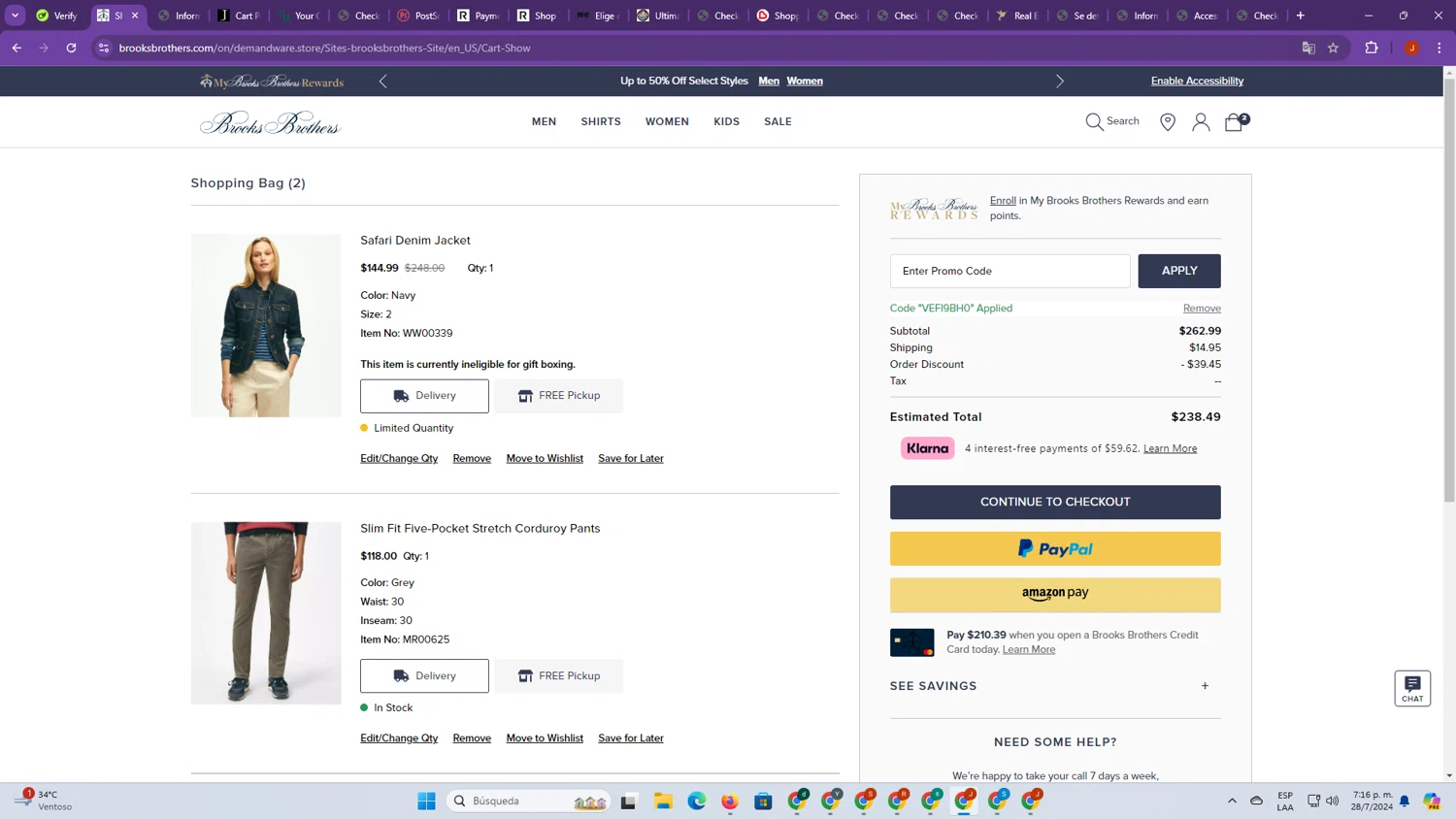Switch to the Real E browser tab
Viewport: 1456px width, 819px height.
pyautogui.click(x=1018, y=16)
